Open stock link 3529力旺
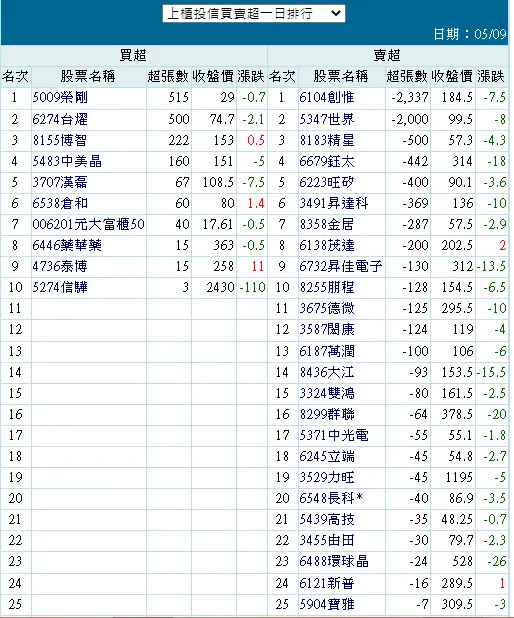This screenshot has width=514, height=618. (327, 477)
